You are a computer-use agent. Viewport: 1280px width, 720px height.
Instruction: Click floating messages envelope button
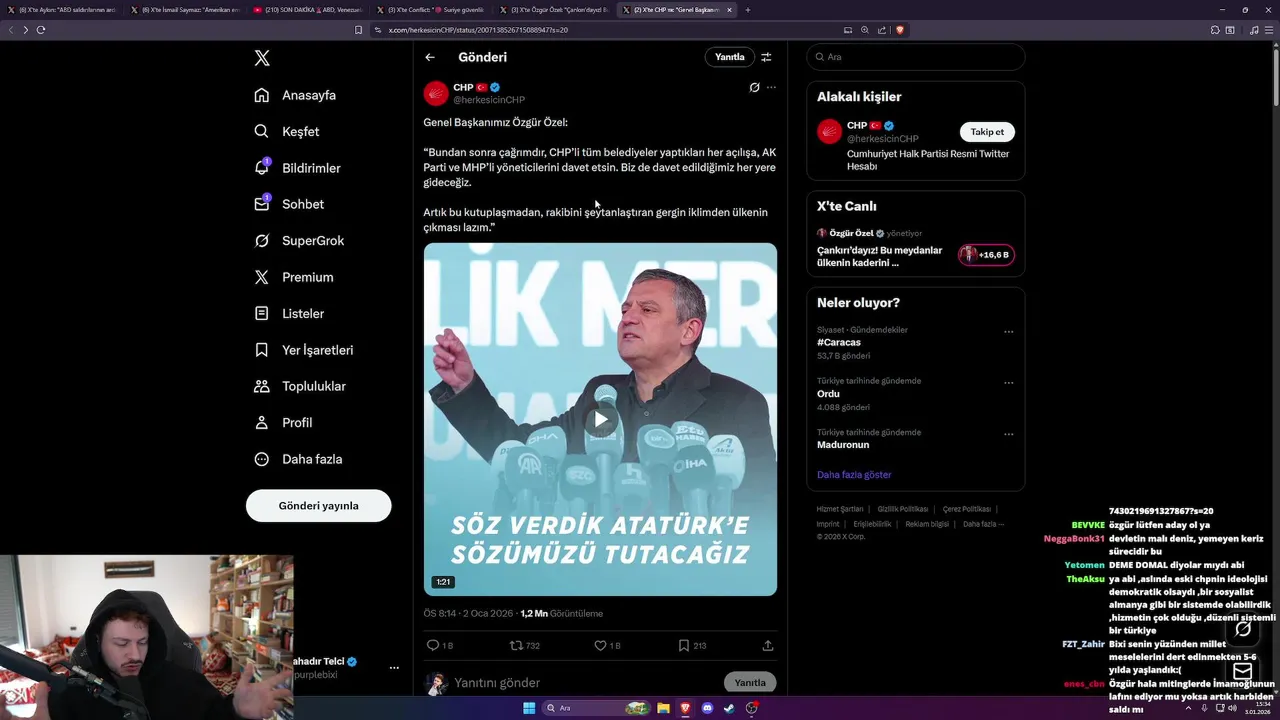[1243, 671]
